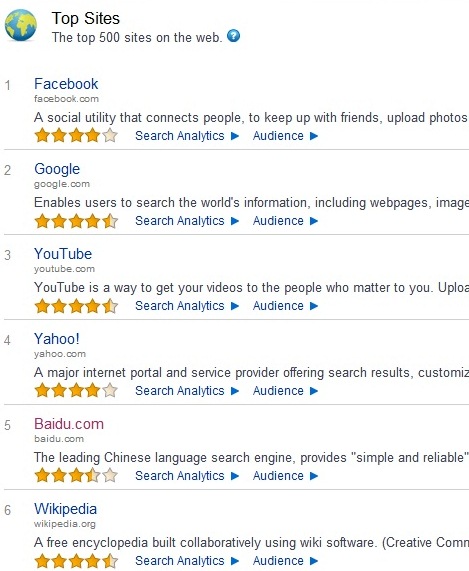Click Yahoo!'s star rating

pos(76,390)
